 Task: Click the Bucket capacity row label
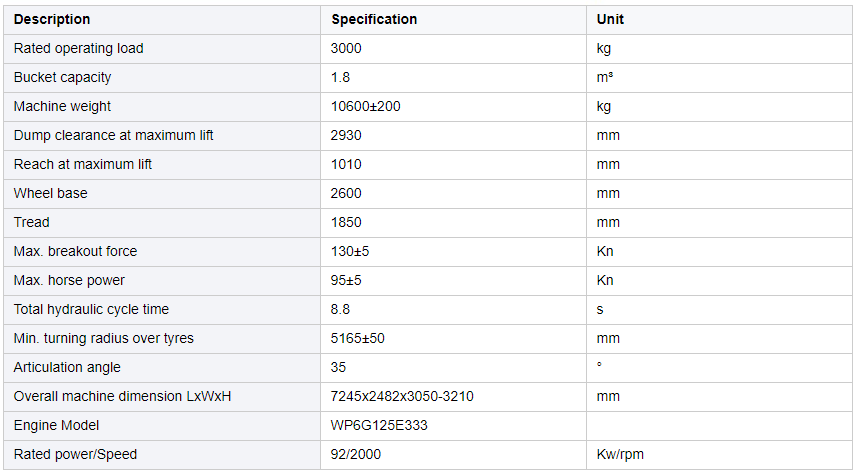coord(62,78)
